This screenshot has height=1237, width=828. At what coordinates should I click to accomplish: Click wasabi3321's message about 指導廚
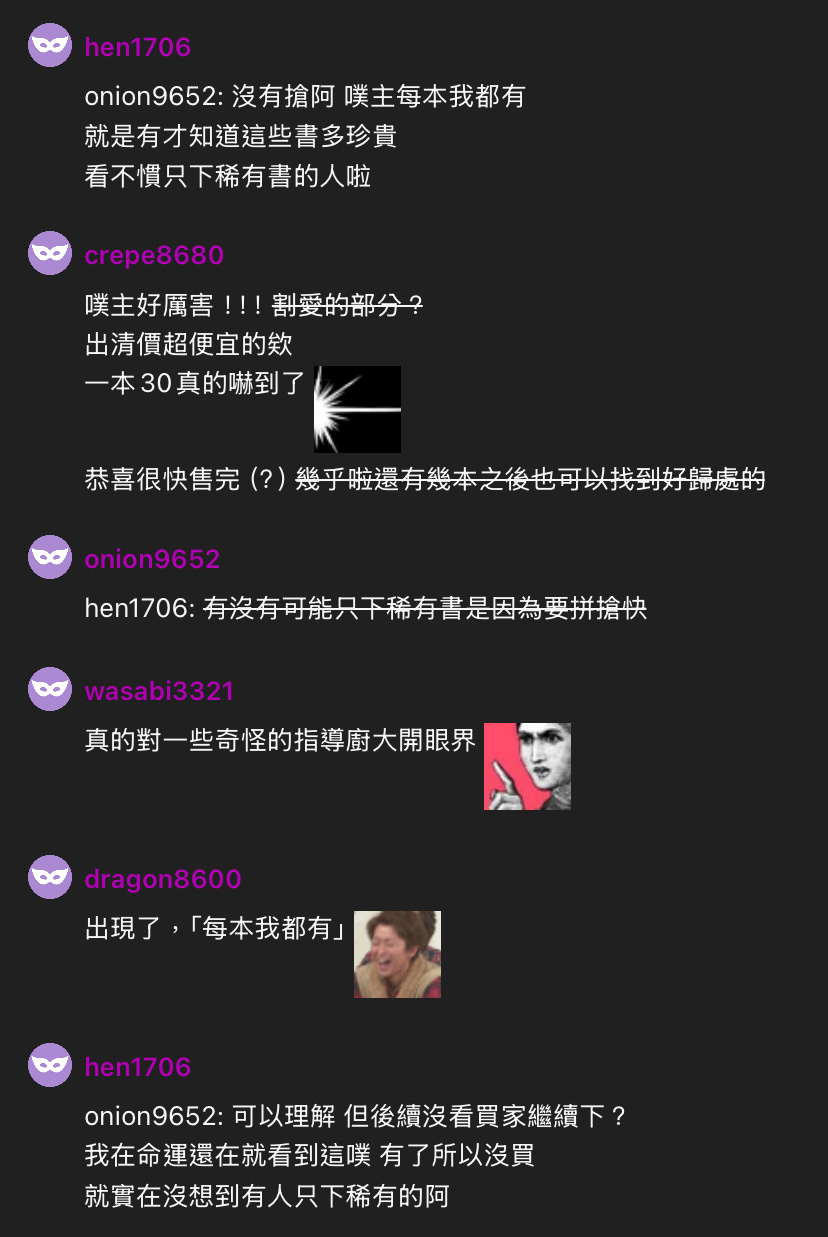(280, 741)
